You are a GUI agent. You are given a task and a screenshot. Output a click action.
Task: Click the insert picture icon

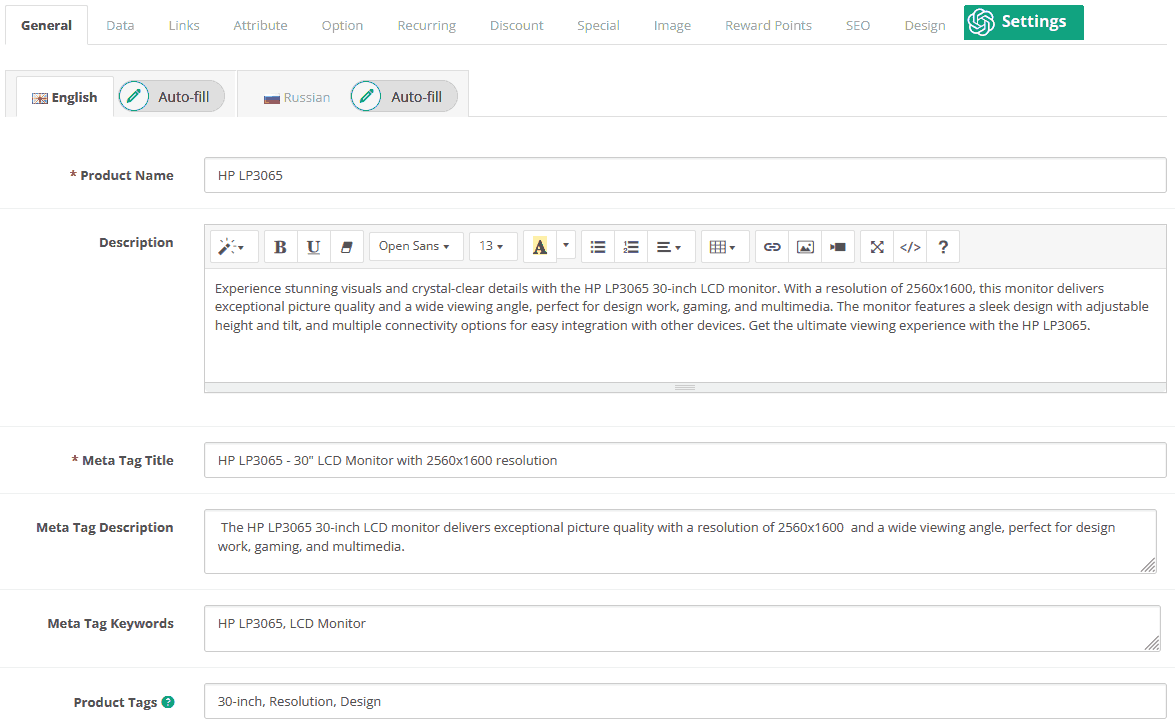[805, 247]
